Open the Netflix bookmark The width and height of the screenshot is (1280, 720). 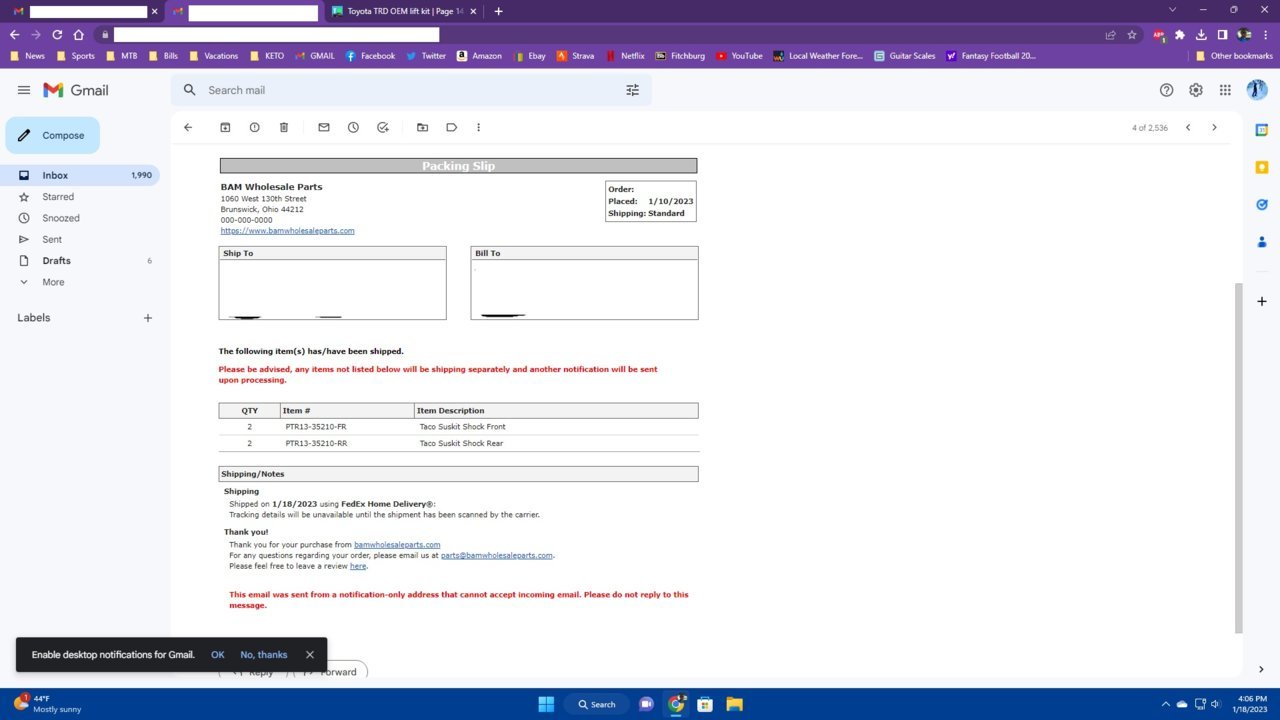pos(625,56)
